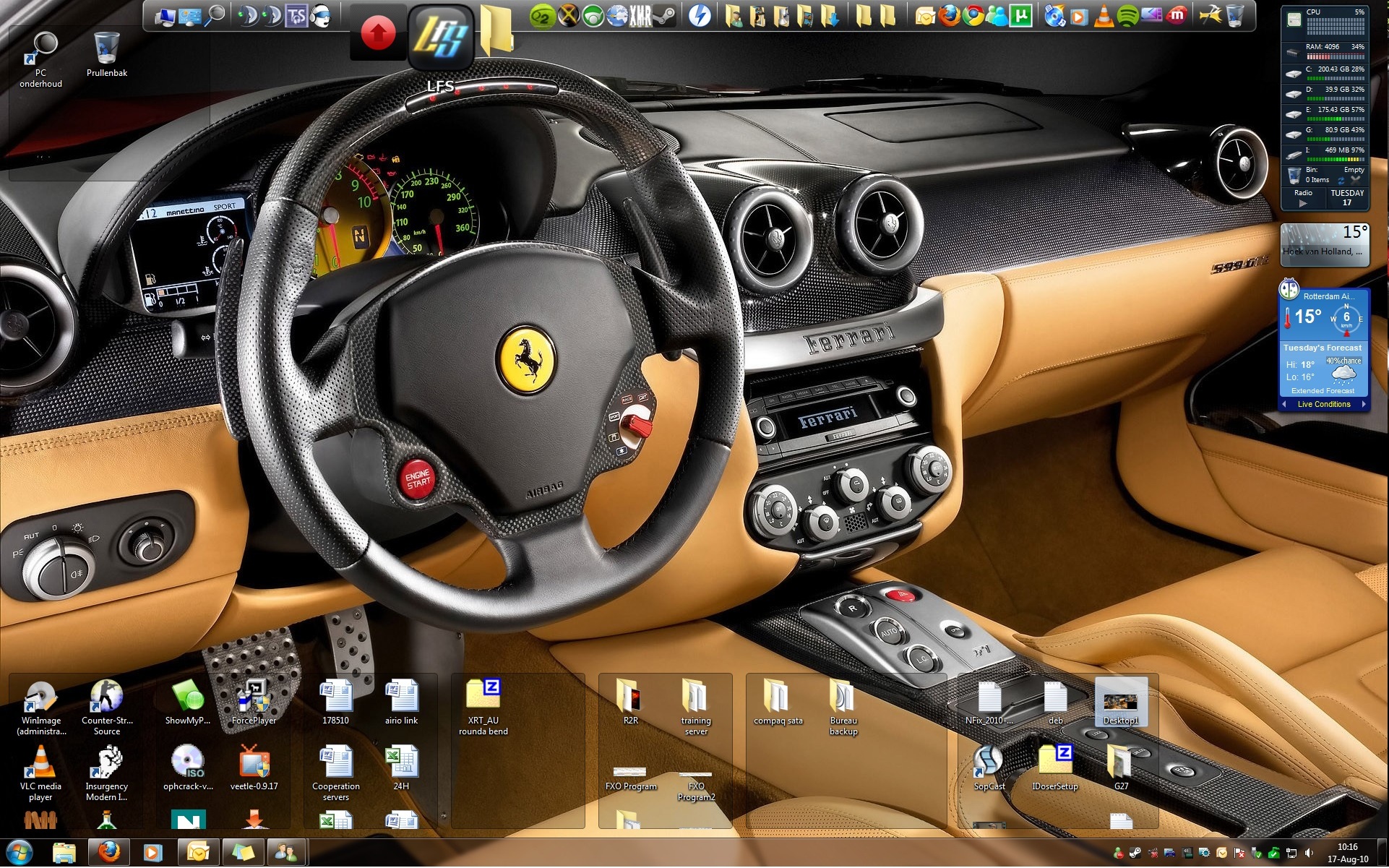This screenshot has width=1389, height=868.
Task: Click the Live Conditions label
Action: click(1323, 404)
